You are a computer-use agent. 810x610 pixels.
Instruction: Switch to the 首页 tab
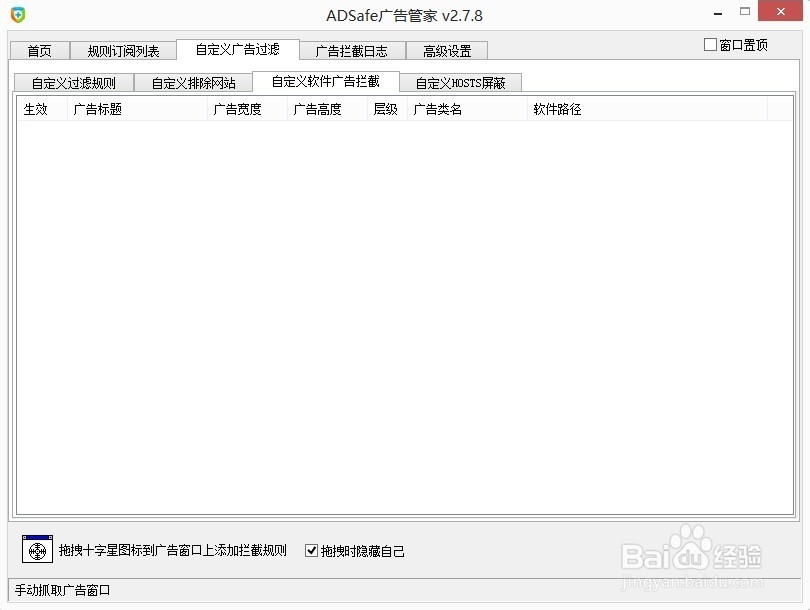coord(40,51)
